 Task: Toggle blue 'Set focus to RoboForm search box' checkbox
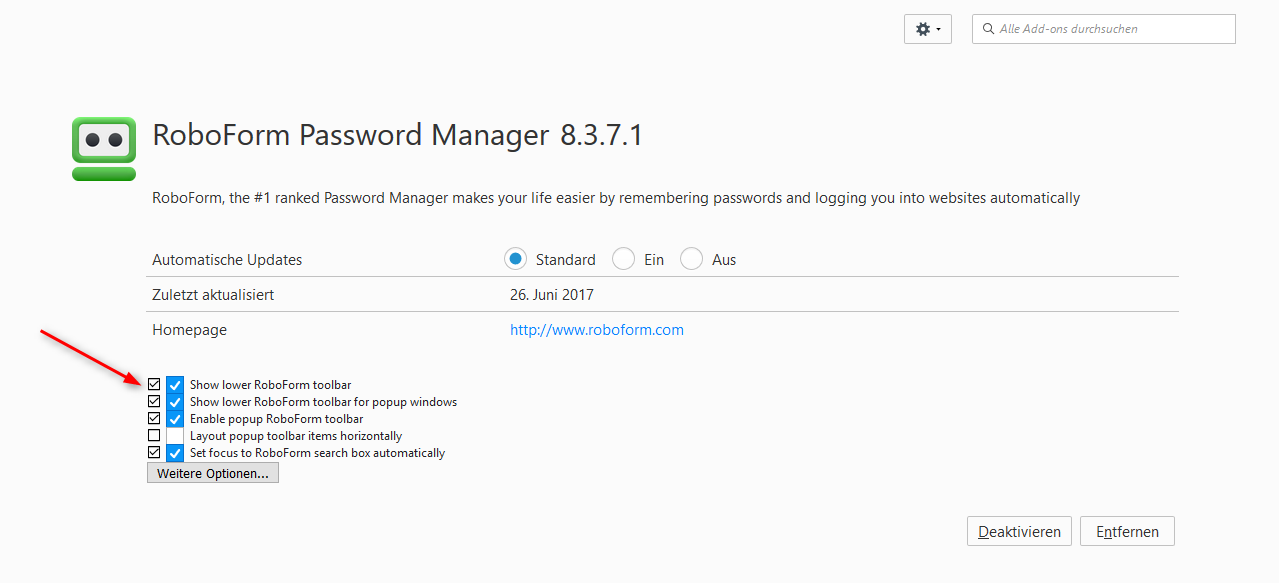click(175, 453)
